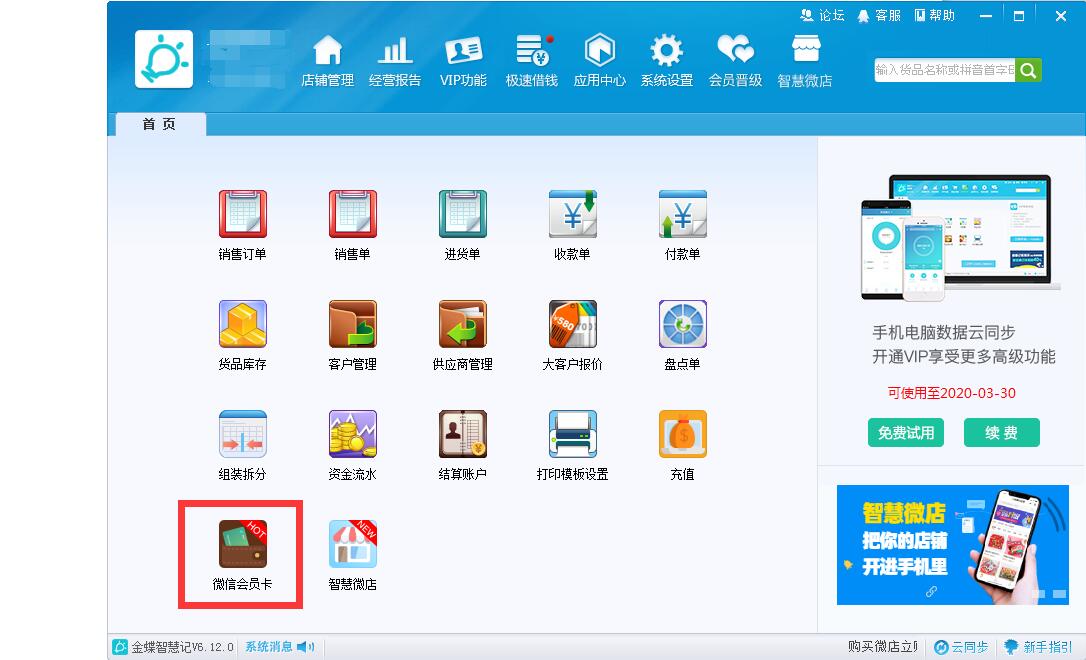This screenshot has width=1086, height=660.
Task: Open 会员晋级 member upgrade in toolbar
Action: 735,61
